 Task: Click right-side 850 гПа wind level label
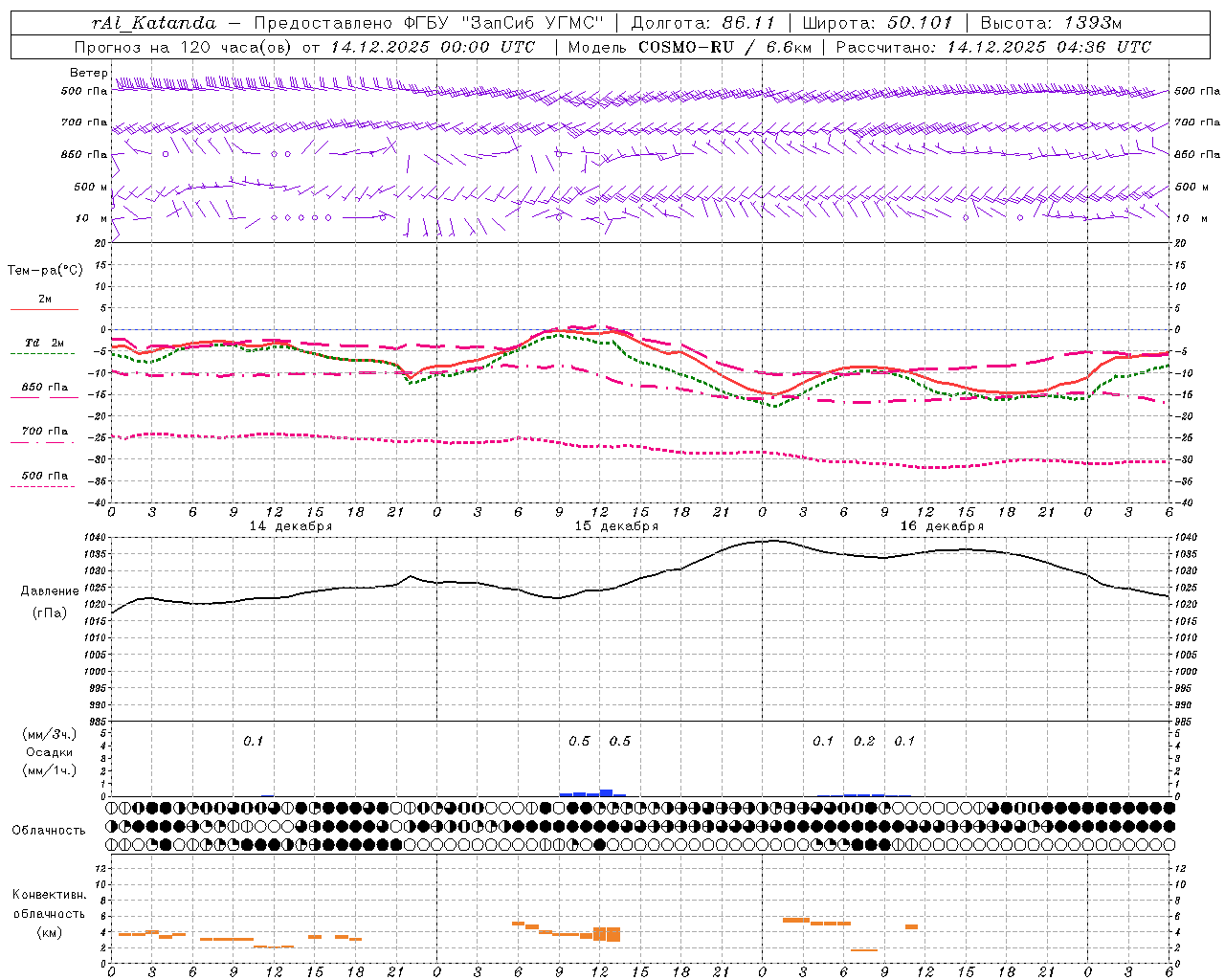coord(1197,154)
